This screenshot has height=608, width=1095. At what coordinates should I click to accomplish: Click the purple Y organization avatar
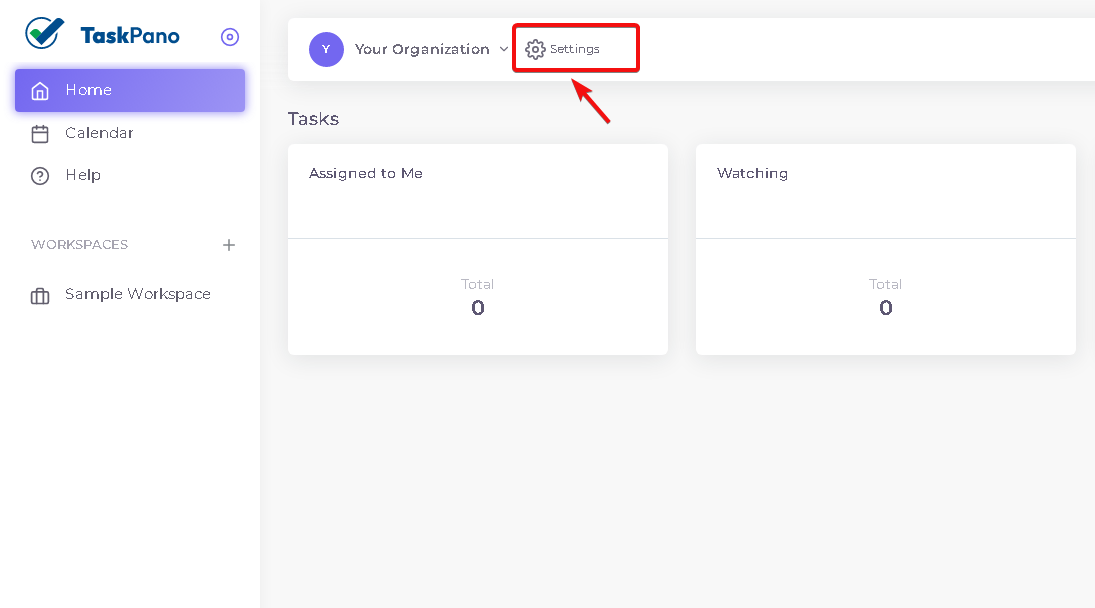click(x=326, y=50)
